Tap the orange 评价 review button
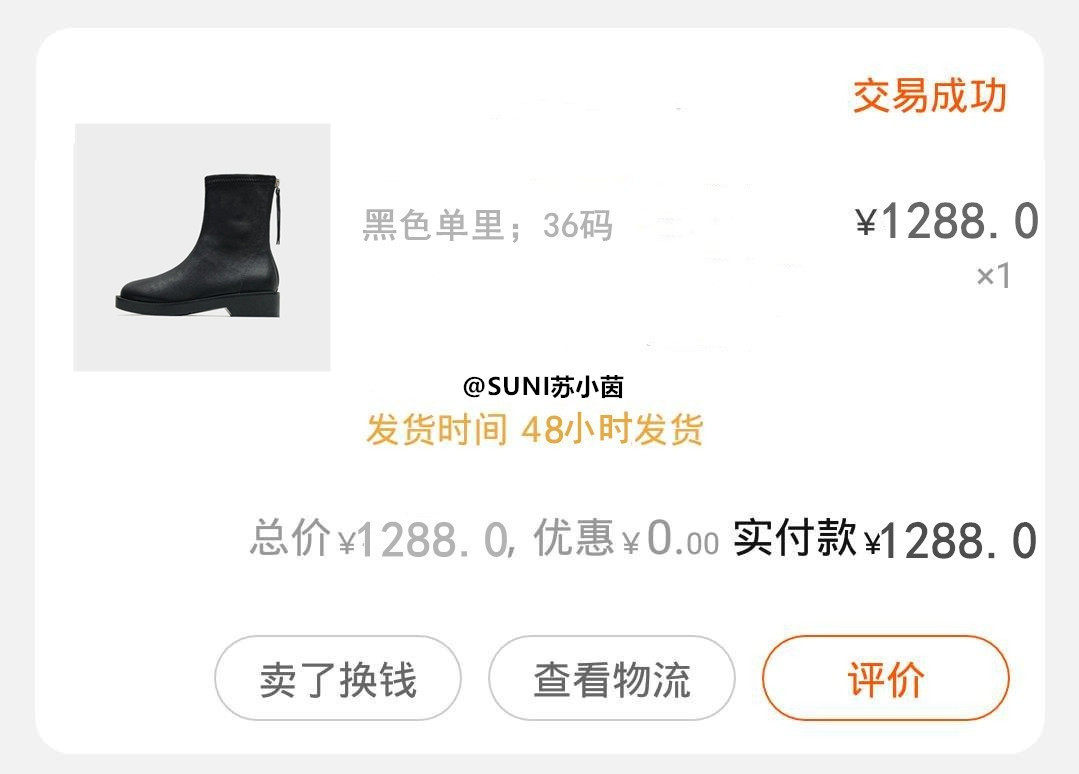 (886, 678)
